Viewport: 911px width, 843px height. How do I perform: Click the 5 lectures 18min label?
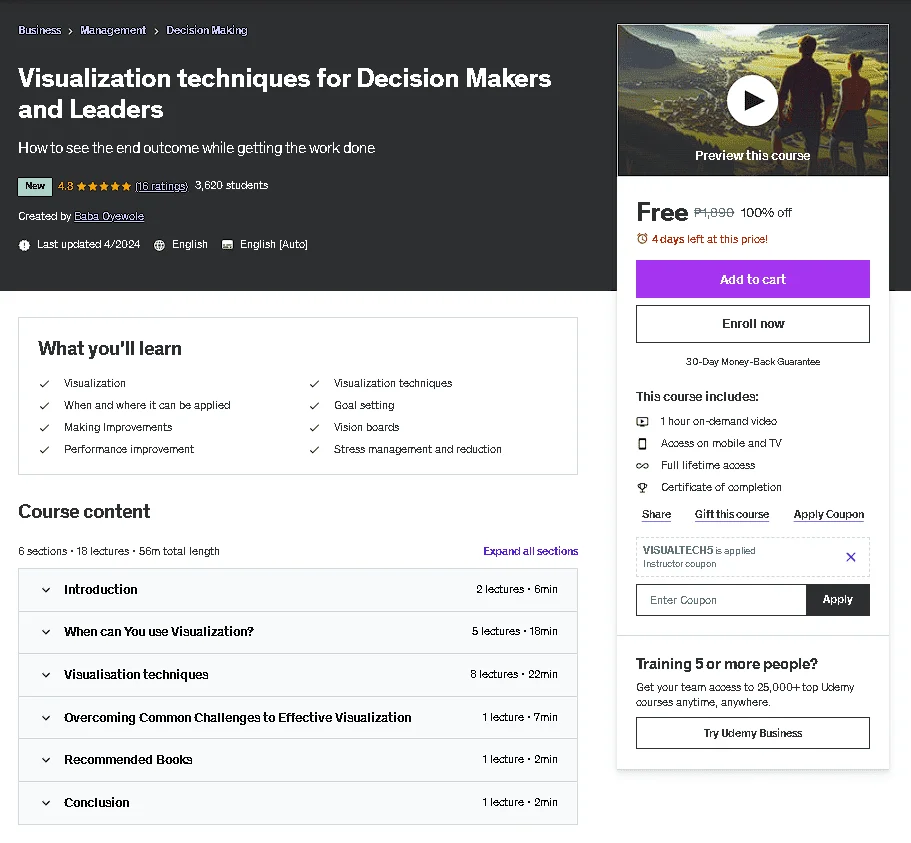click(x=514, y=632)
